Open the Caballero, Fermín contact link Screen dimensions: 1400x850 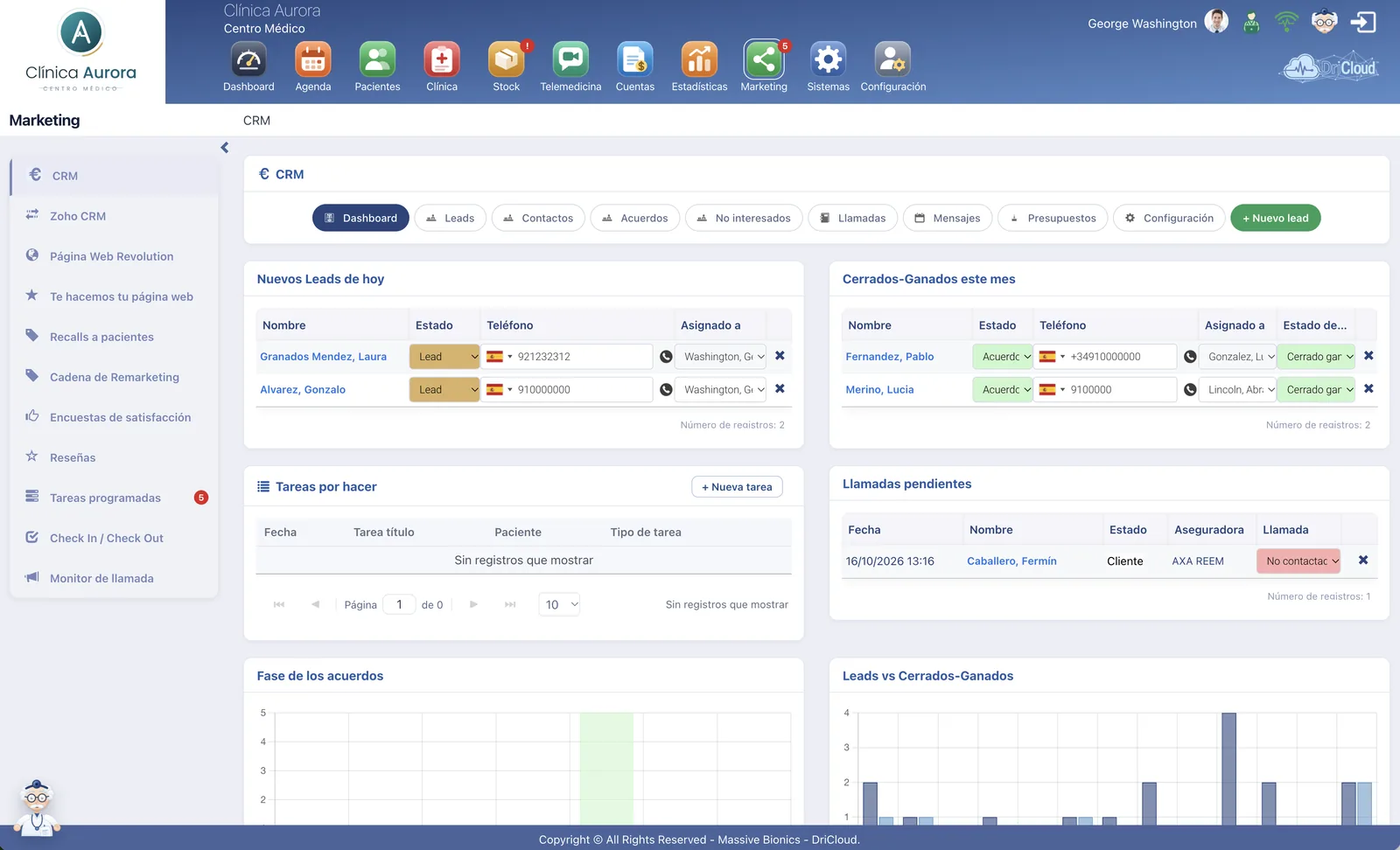[x=1011, y=561]
